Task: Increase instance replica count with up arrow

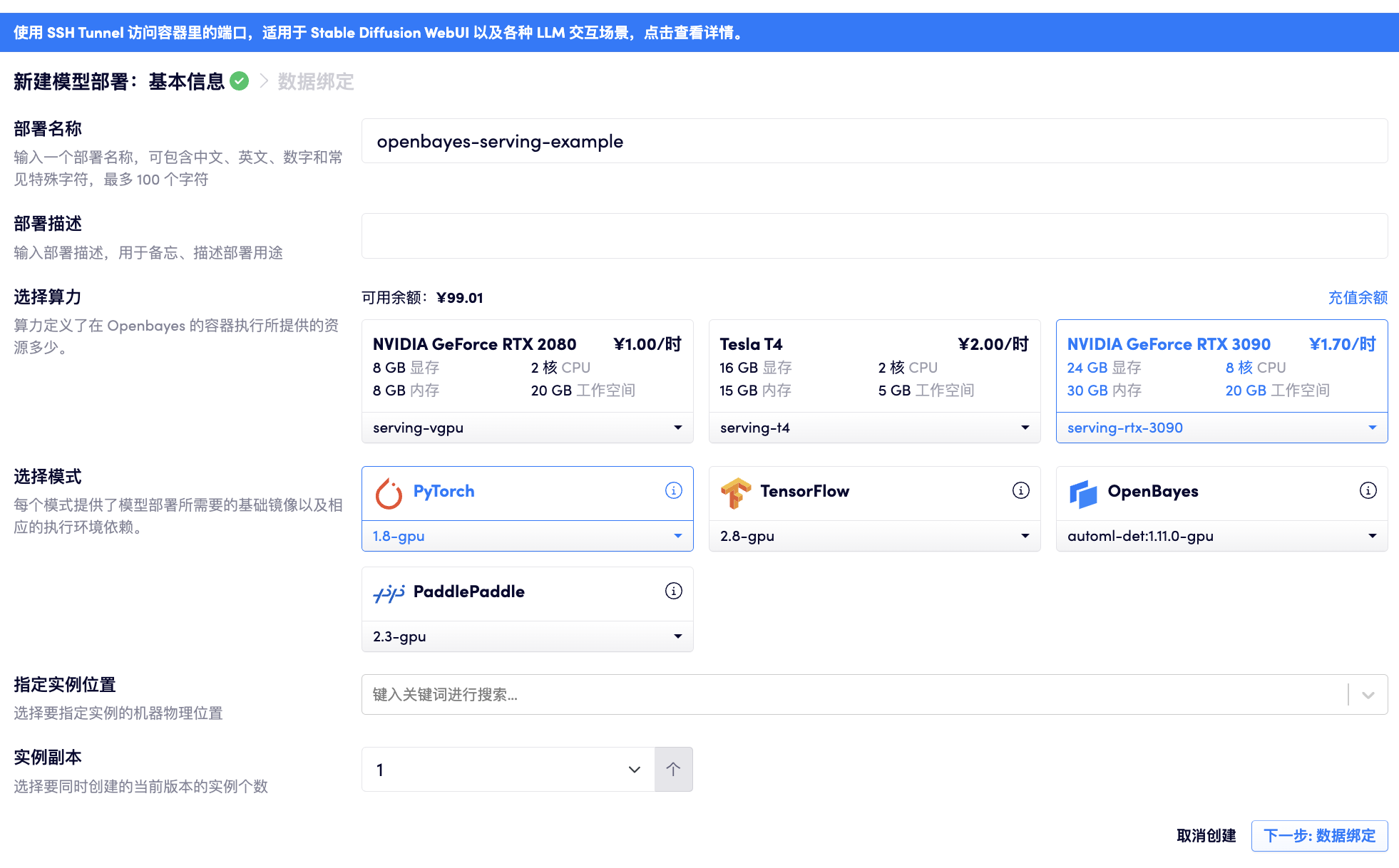Action: (673, 769)
